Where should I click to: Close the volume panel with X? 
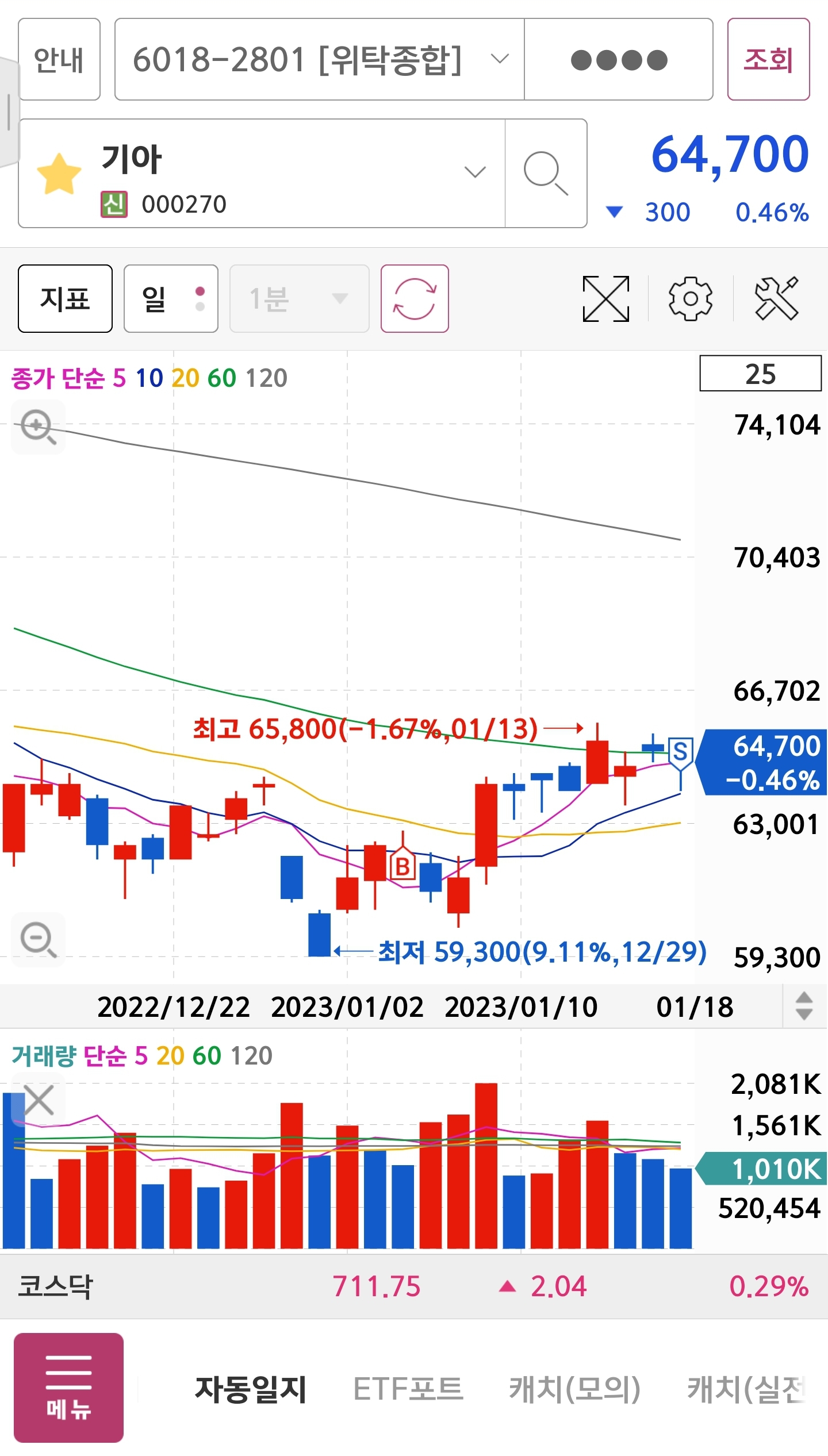39,1101
